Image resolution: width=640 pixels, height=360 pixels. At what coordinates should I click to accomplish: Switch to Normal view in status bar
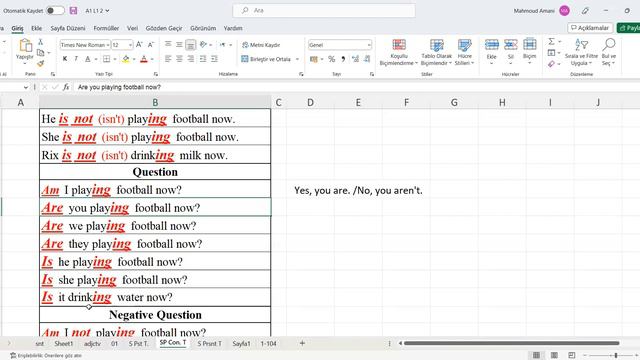[536, 356]
